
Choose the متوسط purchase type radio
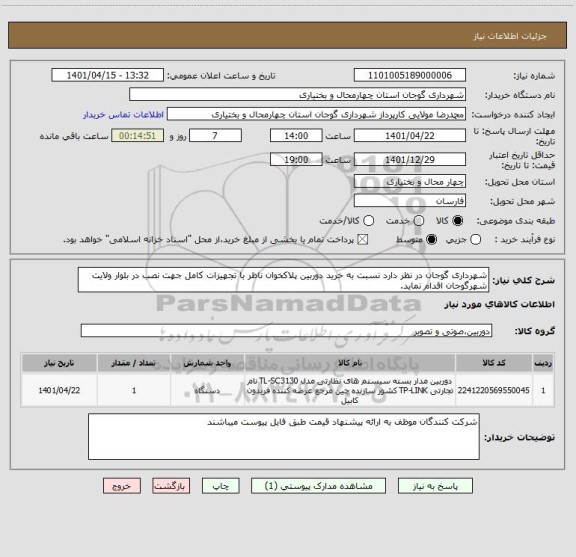tap(431, 240)
